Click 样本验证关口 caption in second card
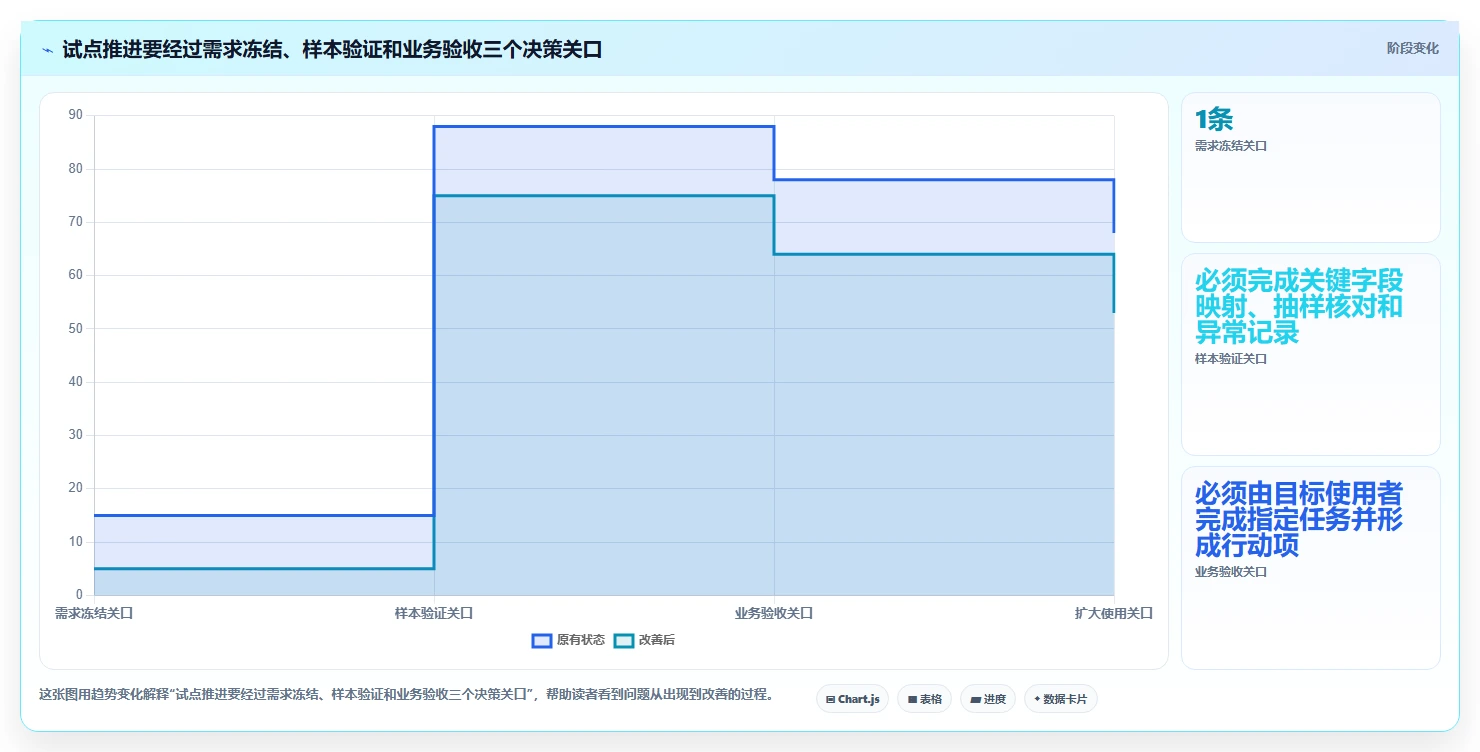Viewport: 1480px width, 752px height. pyautogui.click(x=1231, y=359)
